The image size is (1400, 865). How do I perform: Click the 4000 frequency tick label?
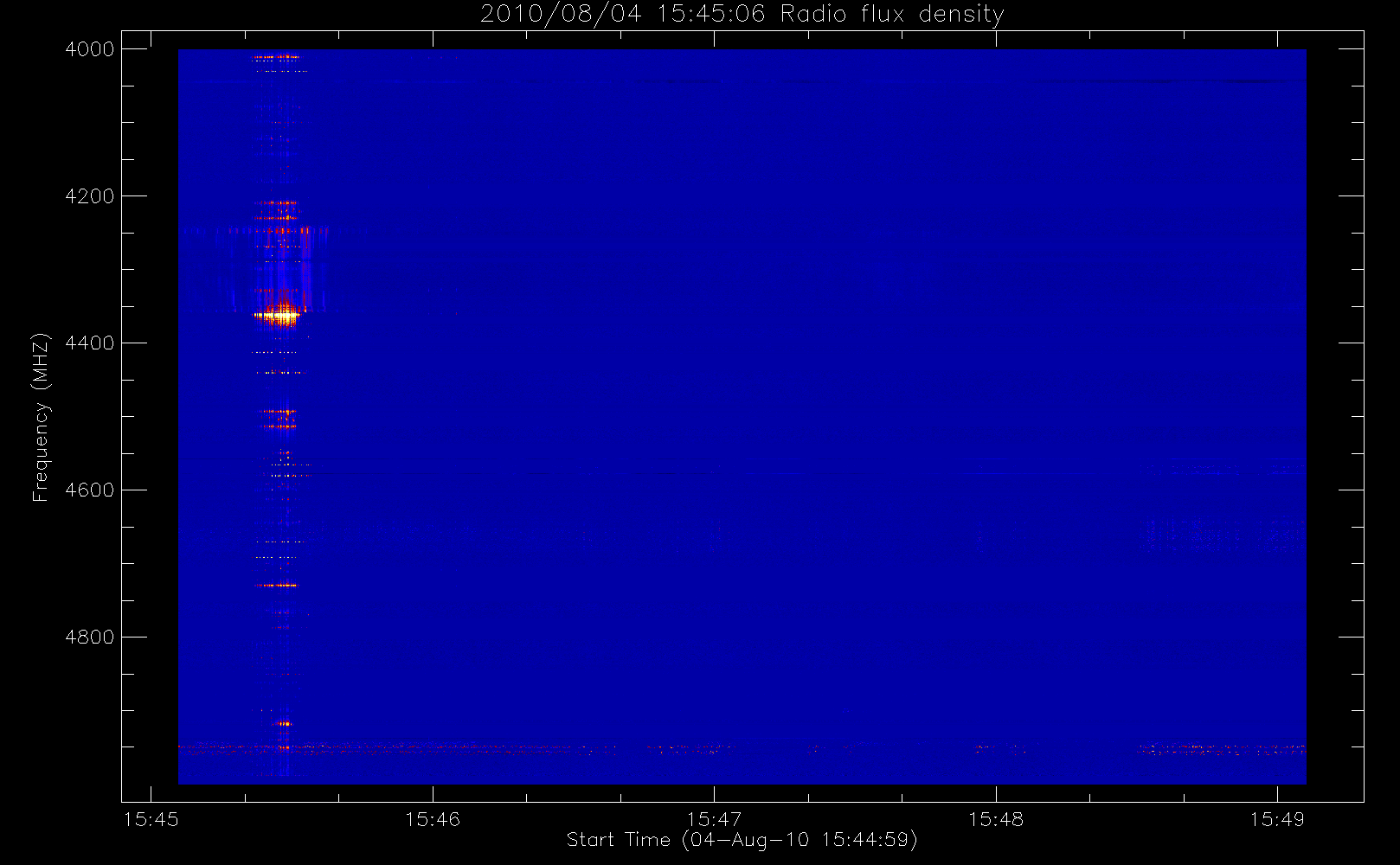90,49
